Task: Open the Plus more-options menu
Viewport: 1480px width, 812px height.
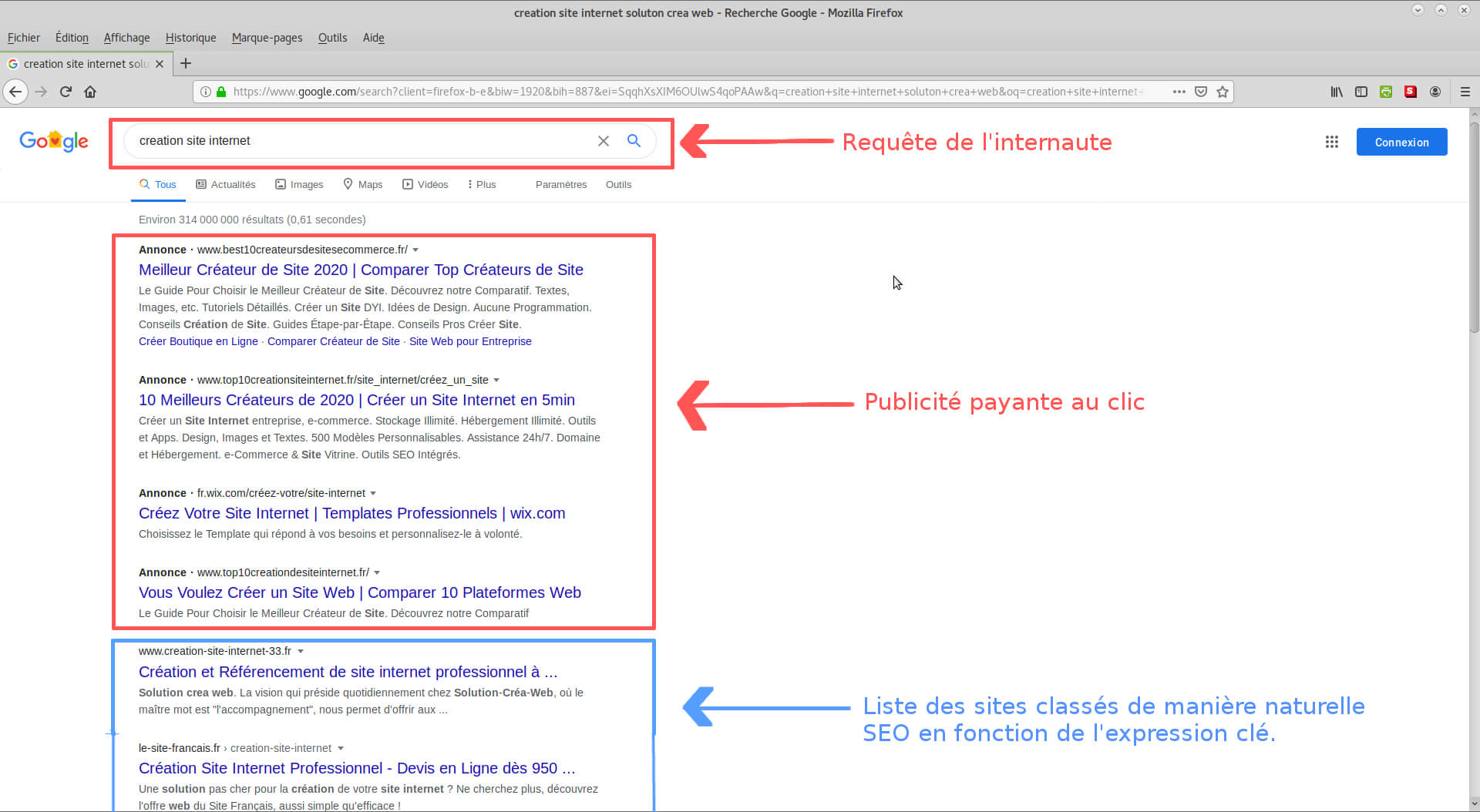Action: pos(482,185)
